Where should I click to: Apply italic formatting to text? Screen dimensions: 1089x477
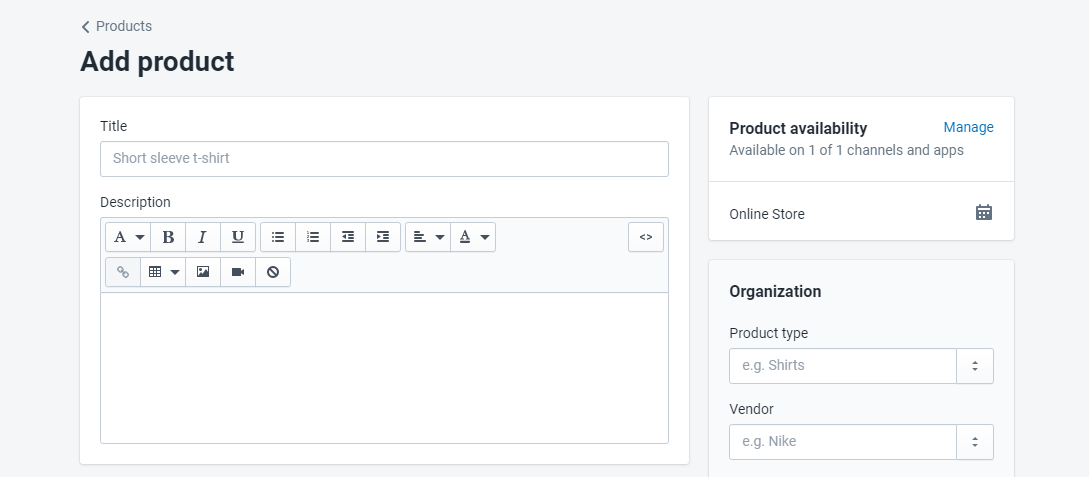(202, 237)
